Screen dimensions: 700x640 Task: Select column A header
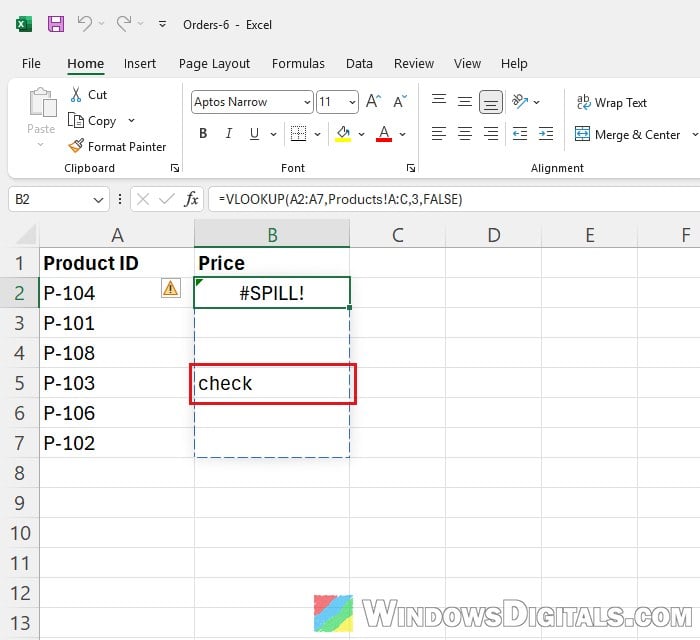(117, 235)
